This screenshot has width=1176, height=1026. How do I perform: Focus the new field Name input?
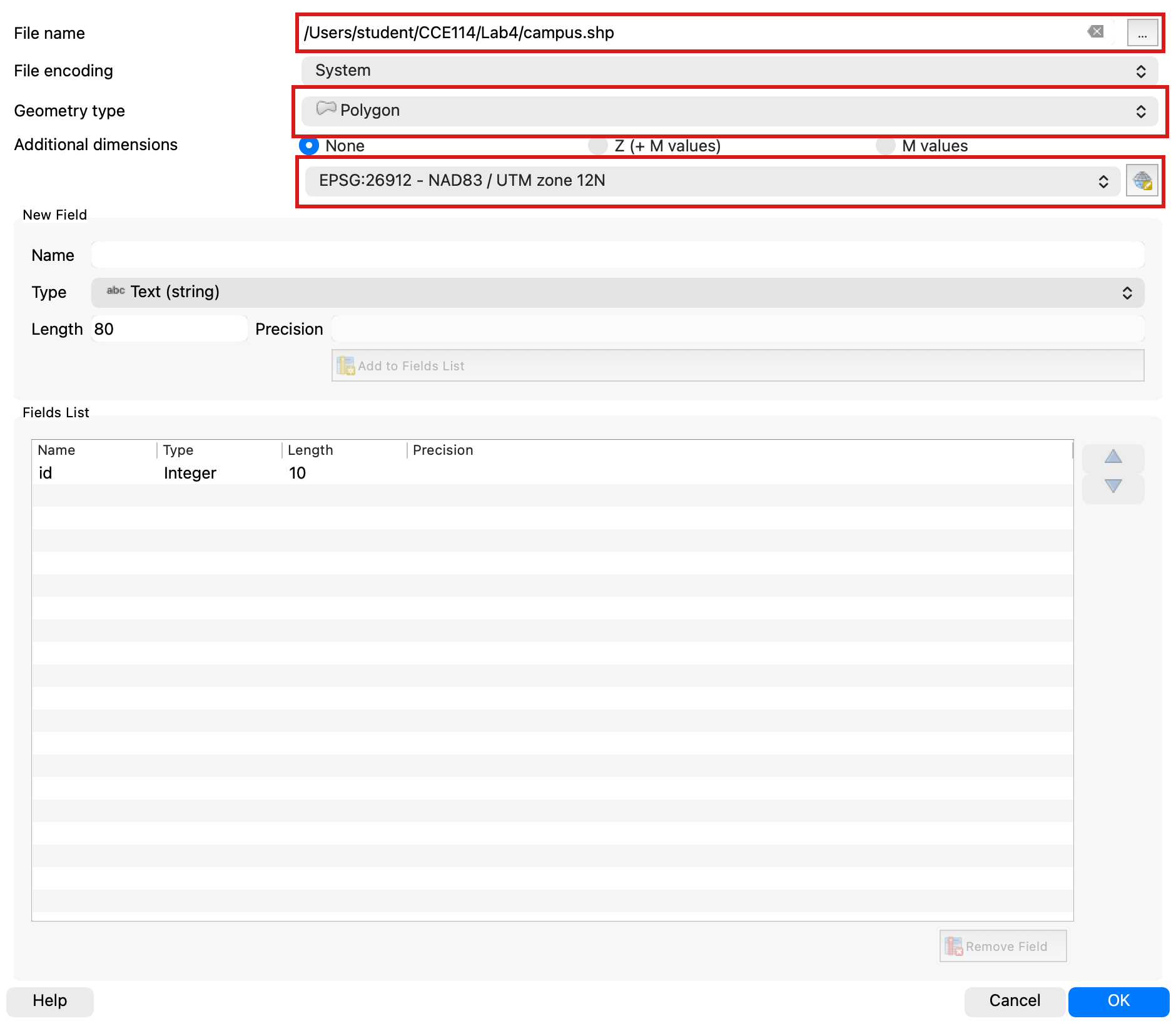[618, 255]
